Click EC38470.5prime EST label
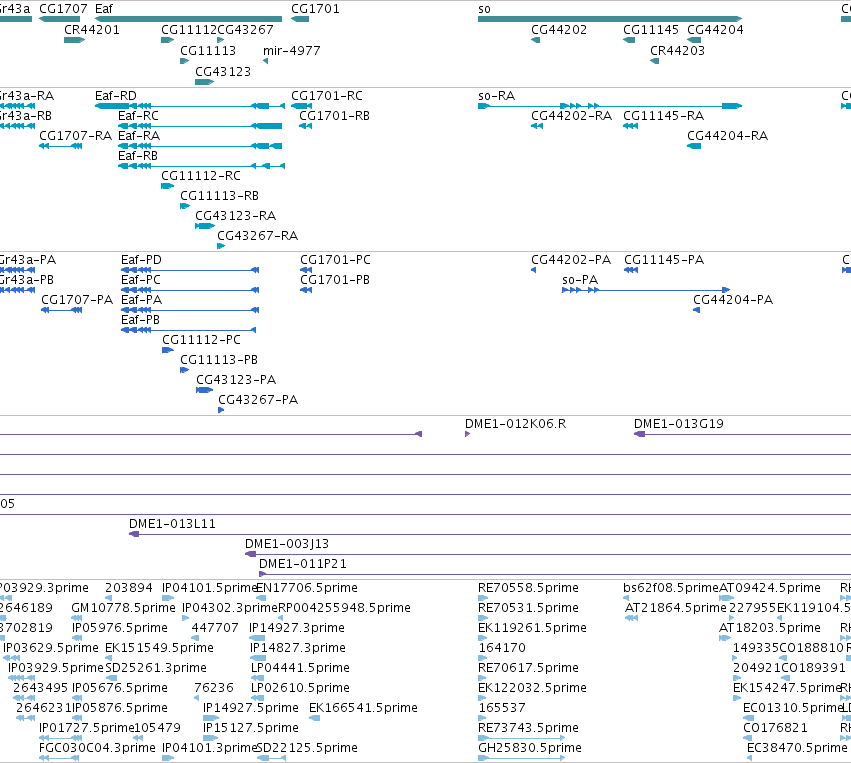 tap(797, 748)
